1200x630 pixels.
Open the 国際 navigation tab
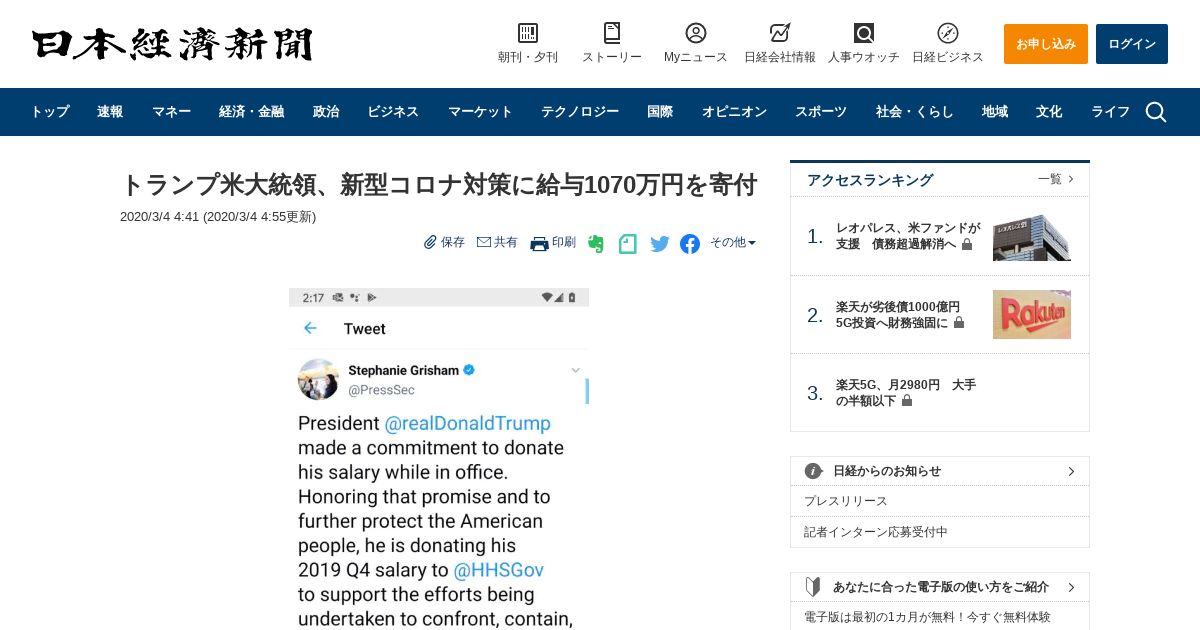[660, 112]
